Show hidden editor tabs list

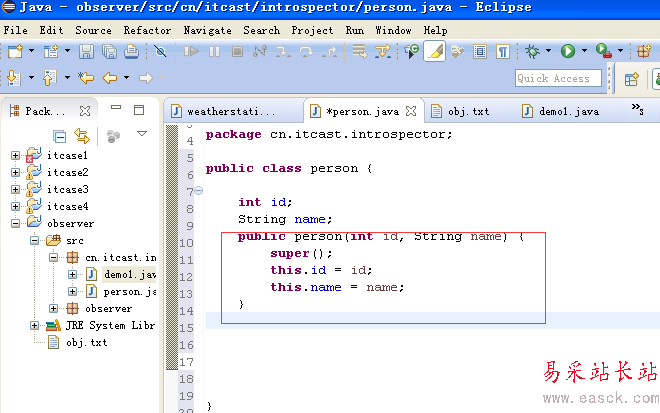(x=638, y=109)
